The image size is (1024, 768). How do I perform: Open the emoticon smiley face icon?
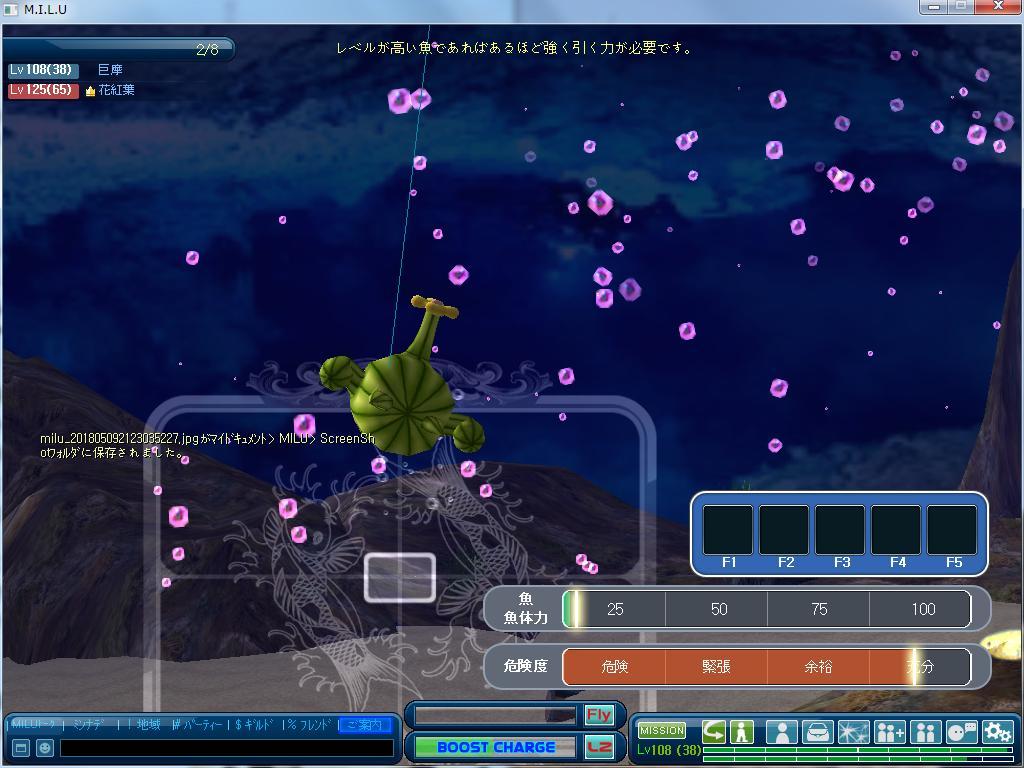click(45, 748)
